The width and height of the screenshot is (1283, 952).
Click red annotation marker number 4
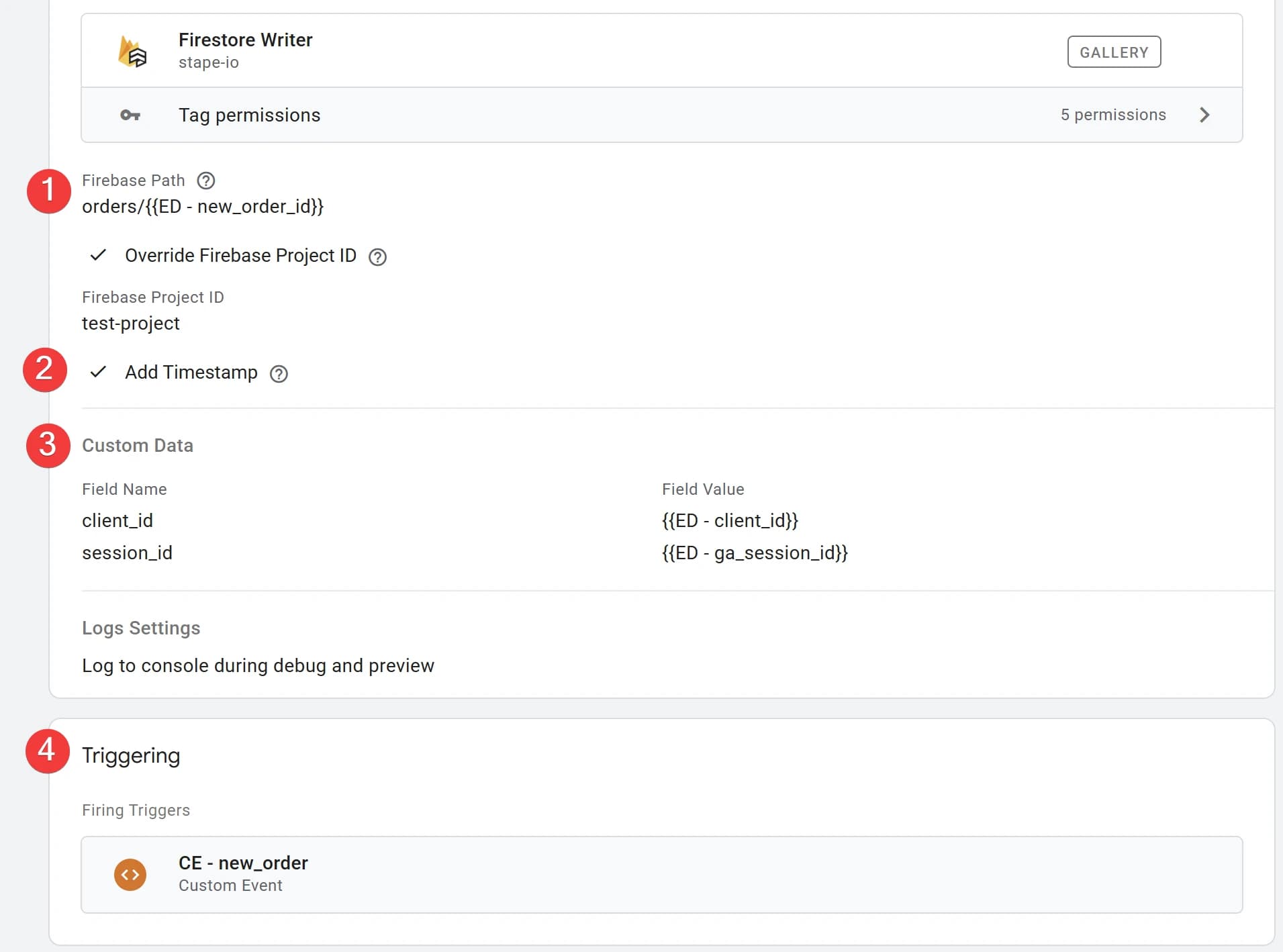click(x=47, y=751)
